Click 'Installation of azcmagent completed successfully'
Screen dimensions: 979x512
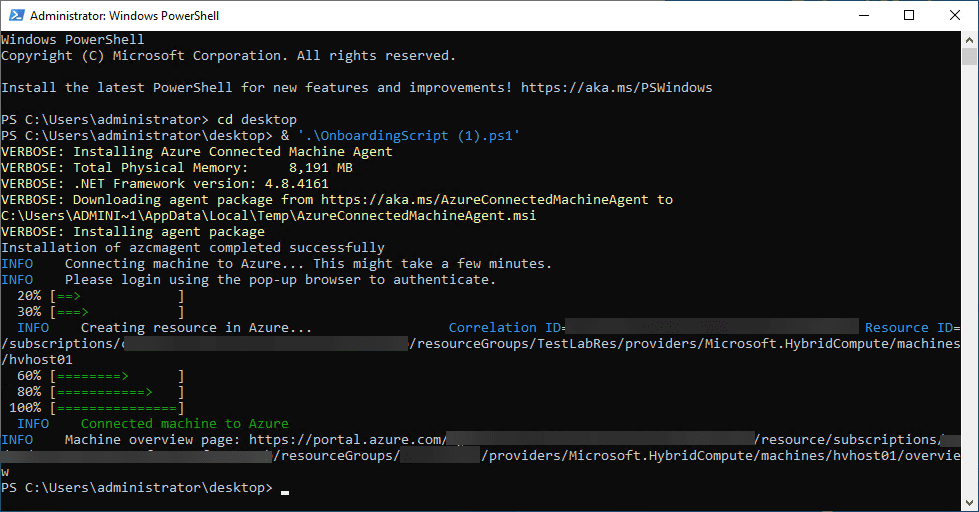click(x=193, y=247)
